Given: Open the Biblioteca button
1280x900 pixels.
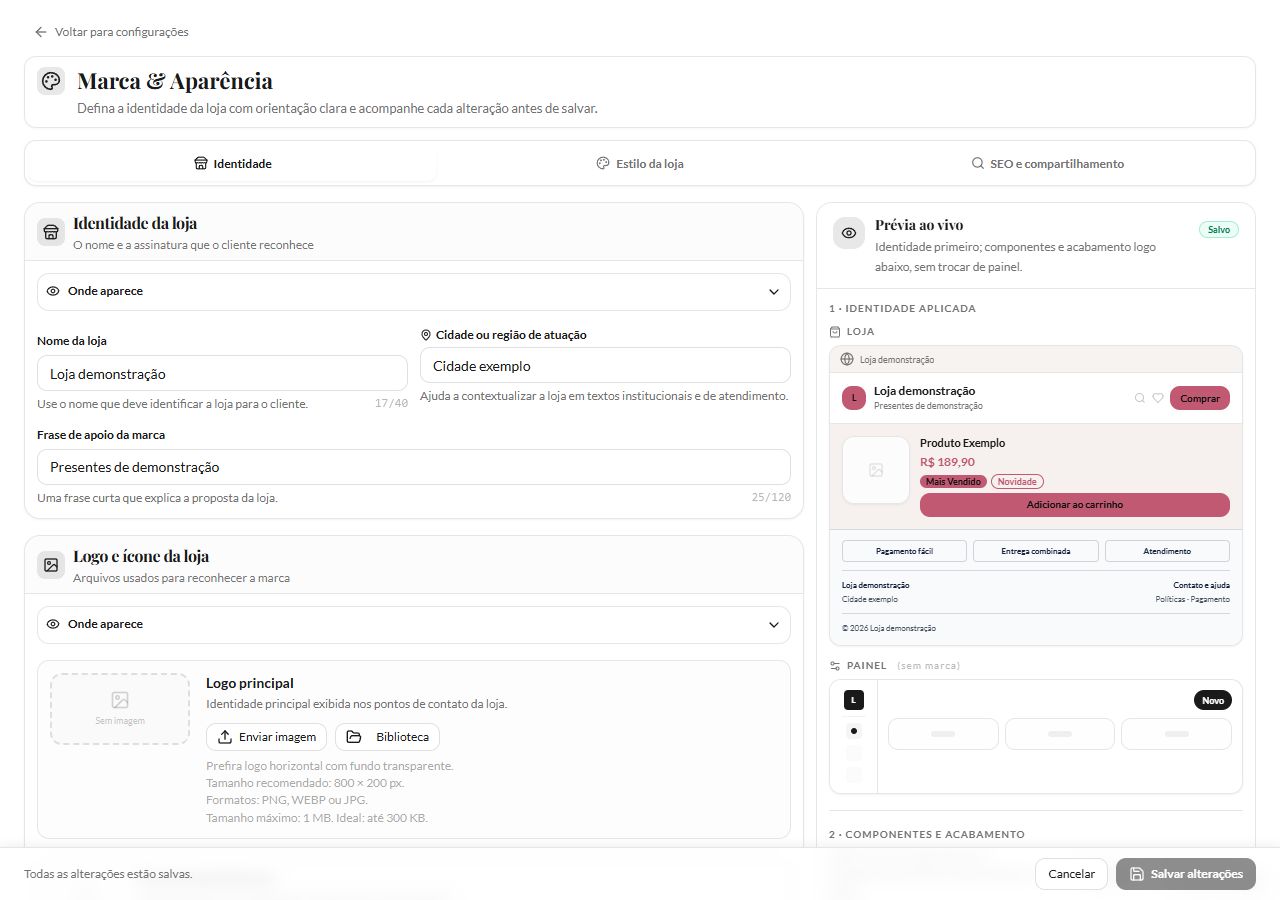Looking at the screenshot, I should coord(387,737).
